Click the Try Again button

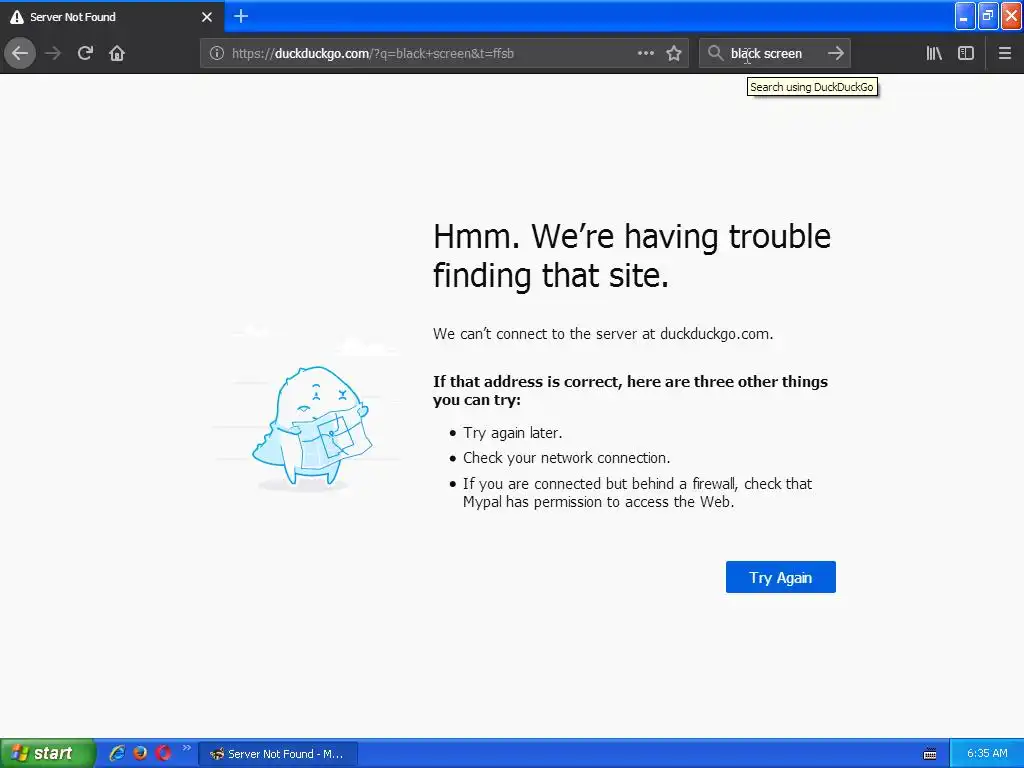pyautogui.click(x=780, y=577)
